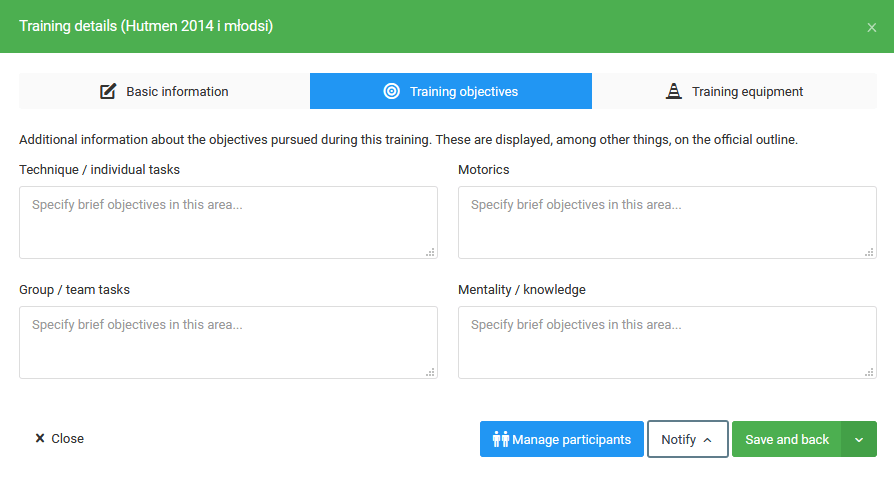
Task: Click into the Mentality / knowledge field
Action: click(667, 342)
